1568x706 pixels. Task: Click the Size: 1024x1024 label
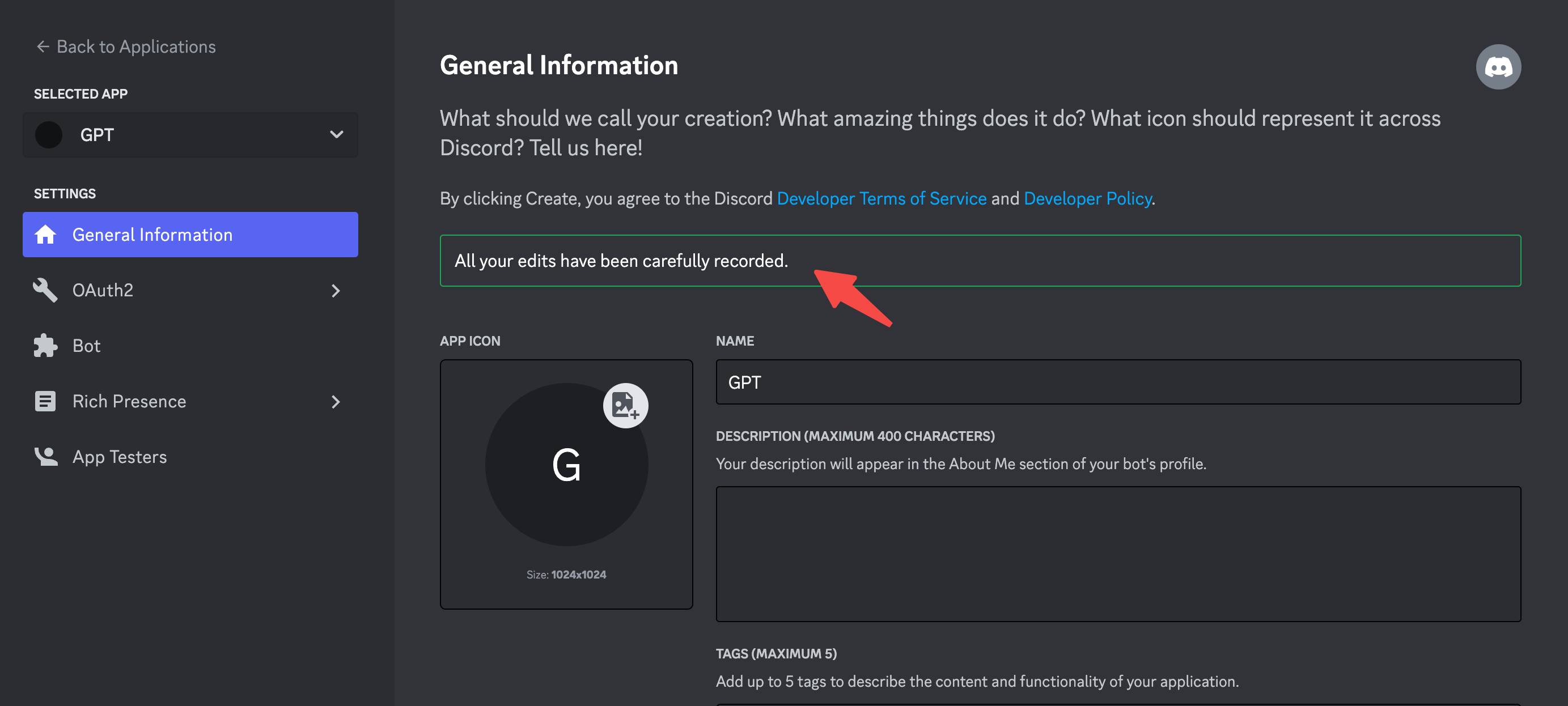(566, 575)
